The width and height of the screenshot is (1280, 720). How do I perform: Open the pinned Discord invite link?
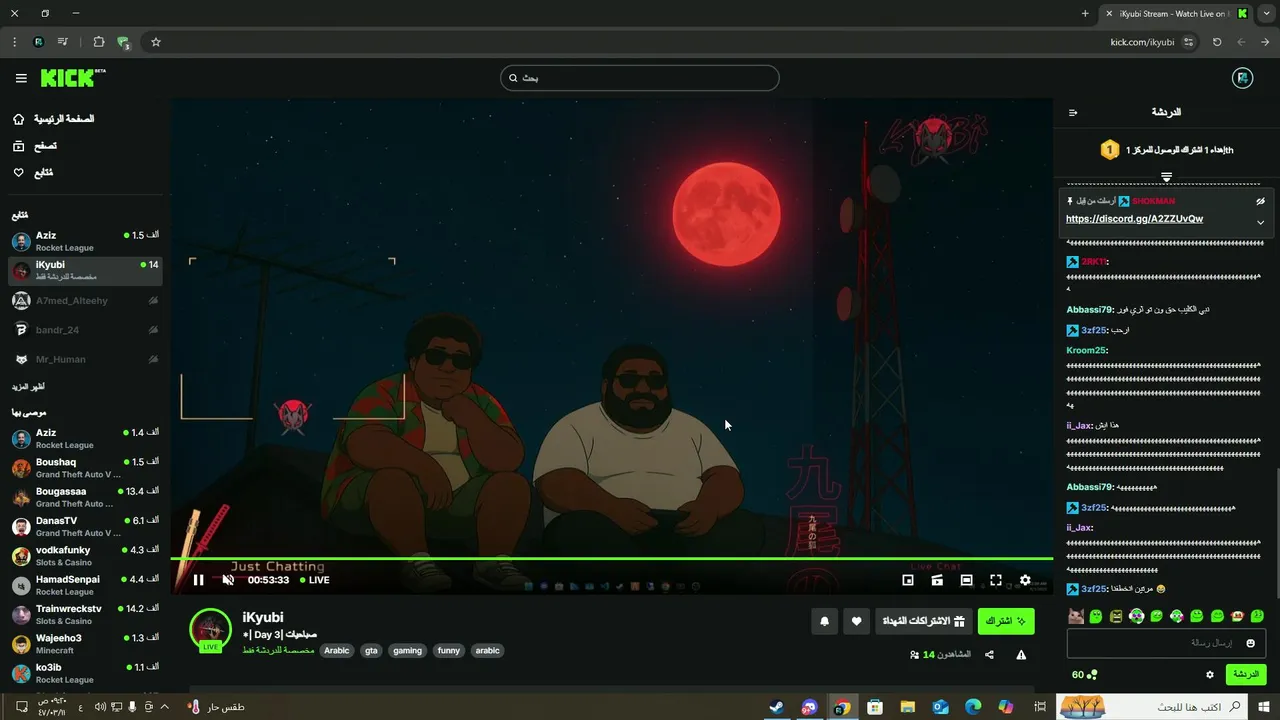pyautogui.click(x=1134, y=219)
